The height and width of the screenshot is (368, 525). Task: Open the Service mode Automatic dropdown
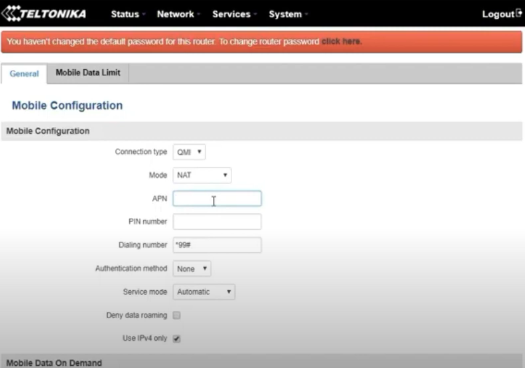tap(204, 292)
